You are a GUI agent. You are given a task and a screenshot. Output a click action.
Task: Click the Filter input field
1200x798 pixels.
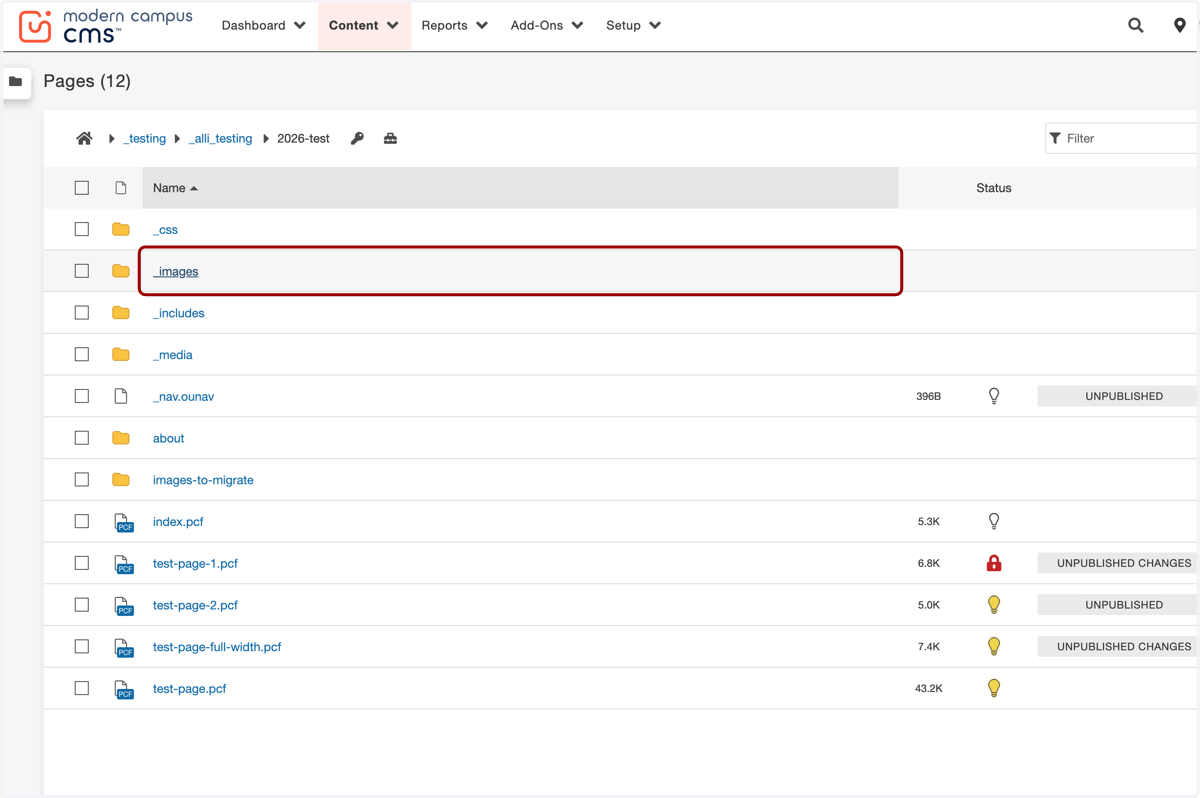pyautogui.click(x=1122, y=138)
